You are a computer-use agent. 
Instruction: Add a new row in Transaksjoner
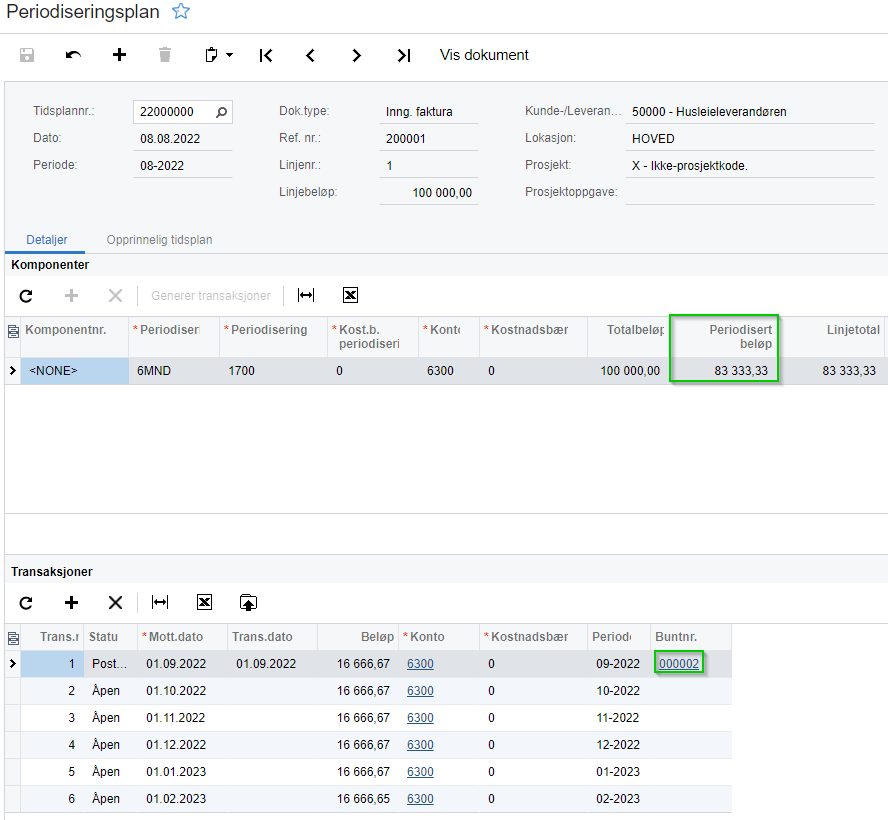[71, 603]
